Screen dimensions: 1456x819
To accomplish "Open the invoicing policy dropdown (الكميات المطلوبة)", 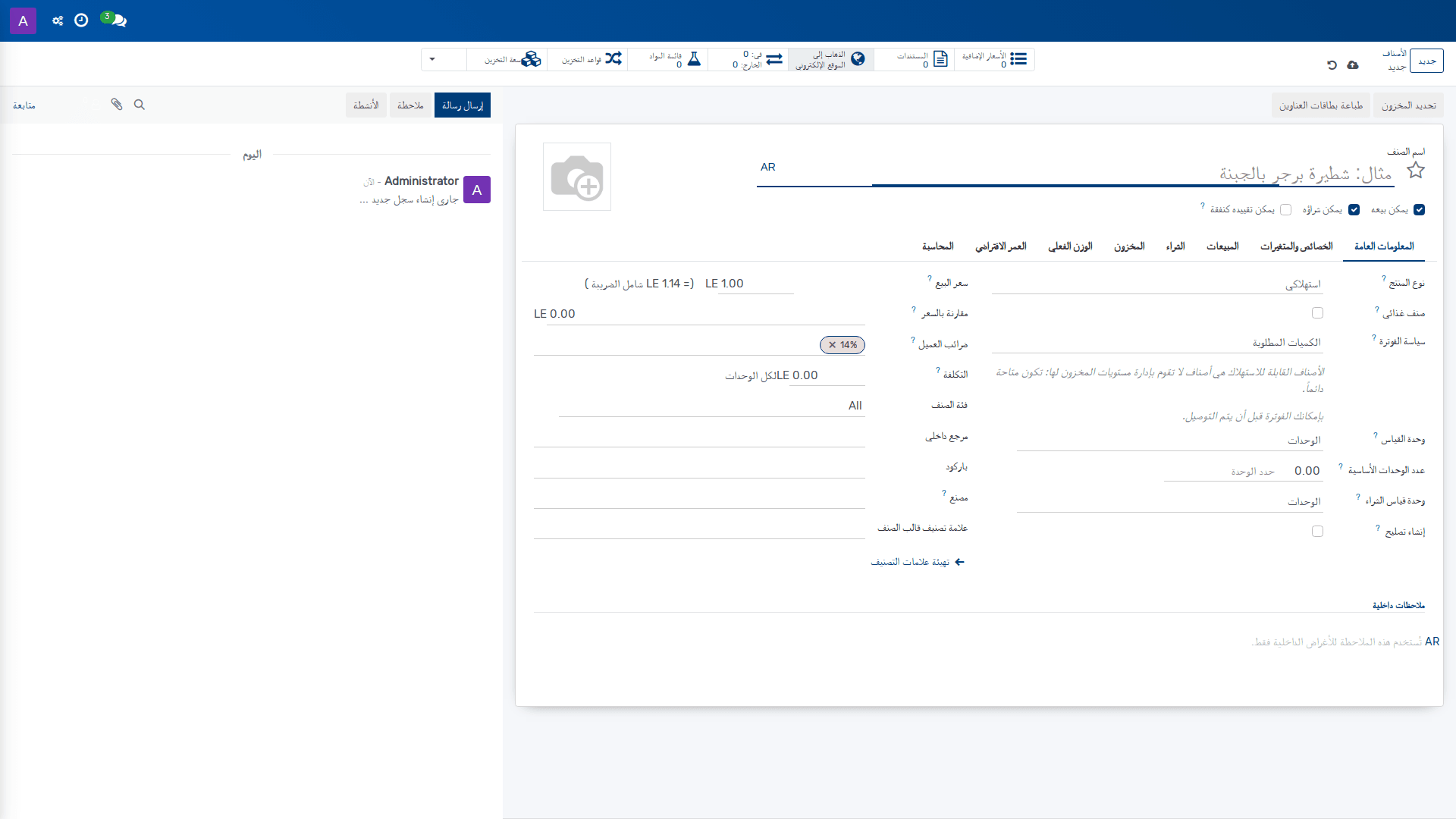I will click(x=1156, y=343).
